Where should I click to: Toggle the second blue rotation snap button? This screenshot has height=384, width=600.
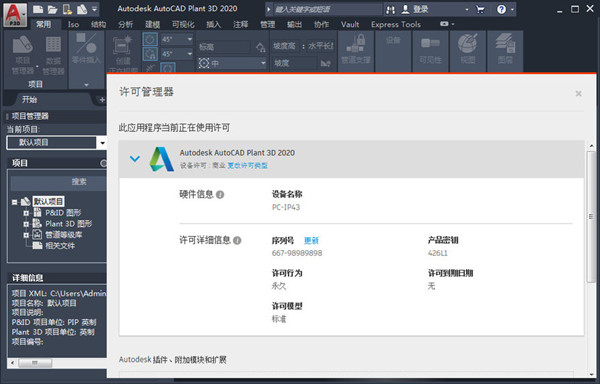pyautogui.click(x=150, y=54)
